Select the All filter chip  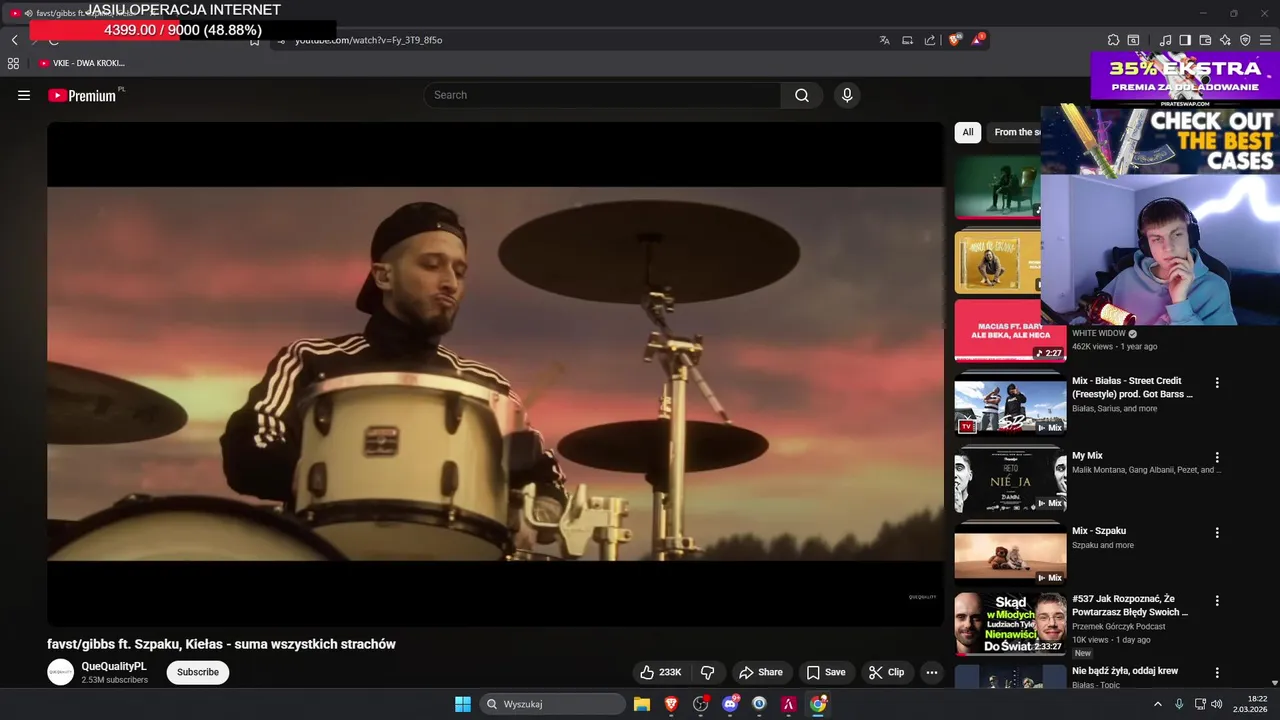[967, 132]
